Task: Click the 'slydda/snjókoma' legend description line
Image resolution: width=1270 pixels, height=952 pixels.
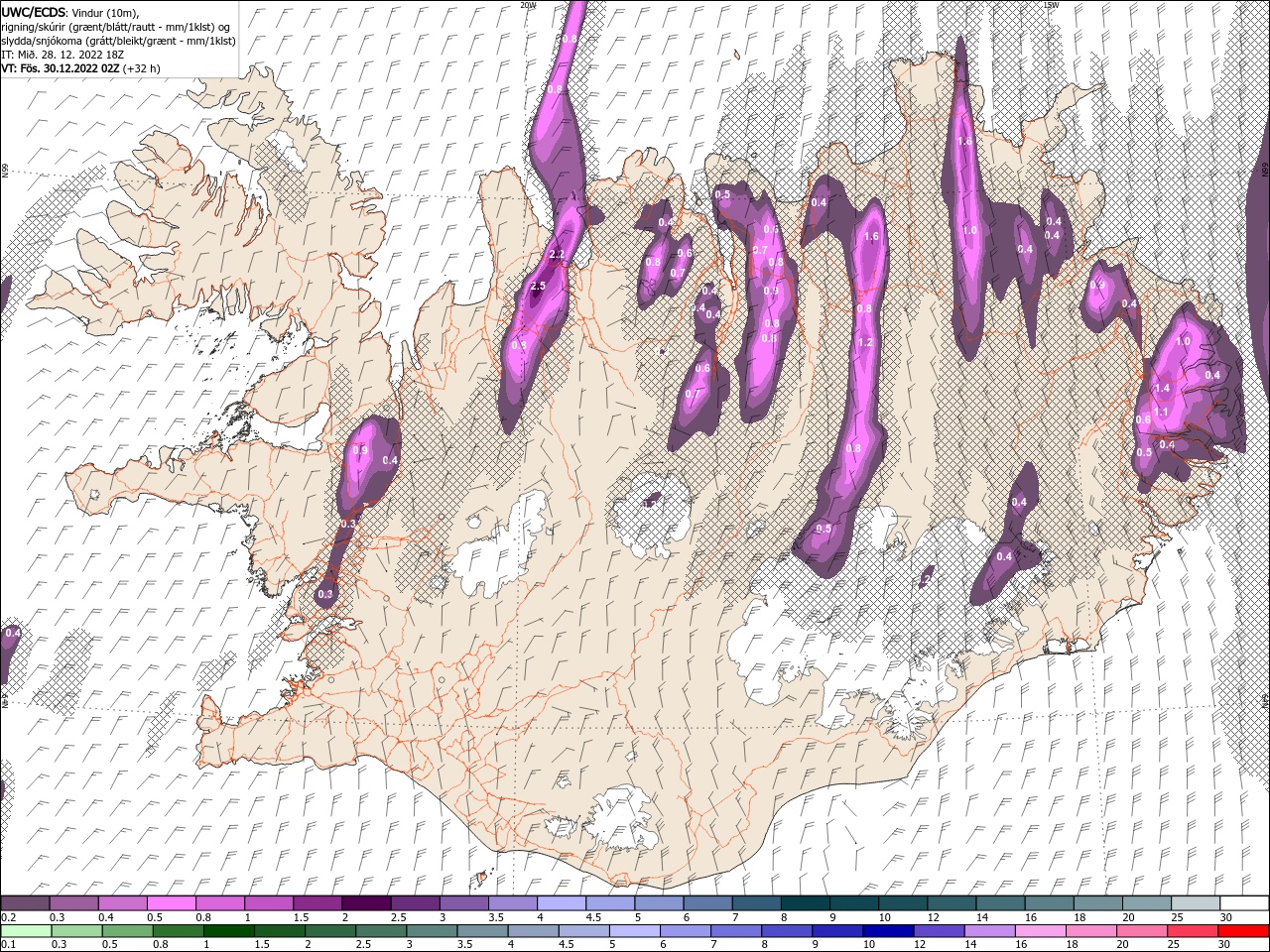Action: 118,41
